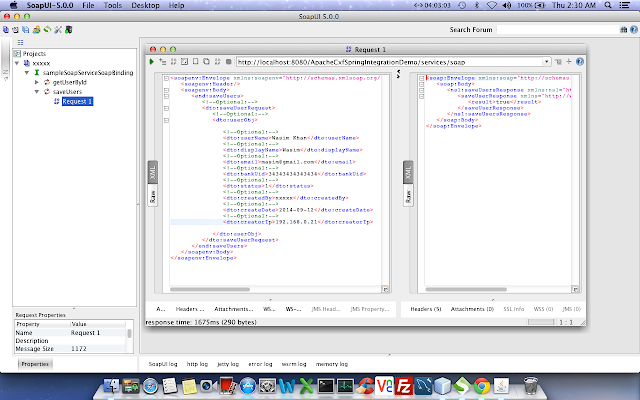Select Projects root in navigator
The image size is (640, 400).
[x=34, y=54]
